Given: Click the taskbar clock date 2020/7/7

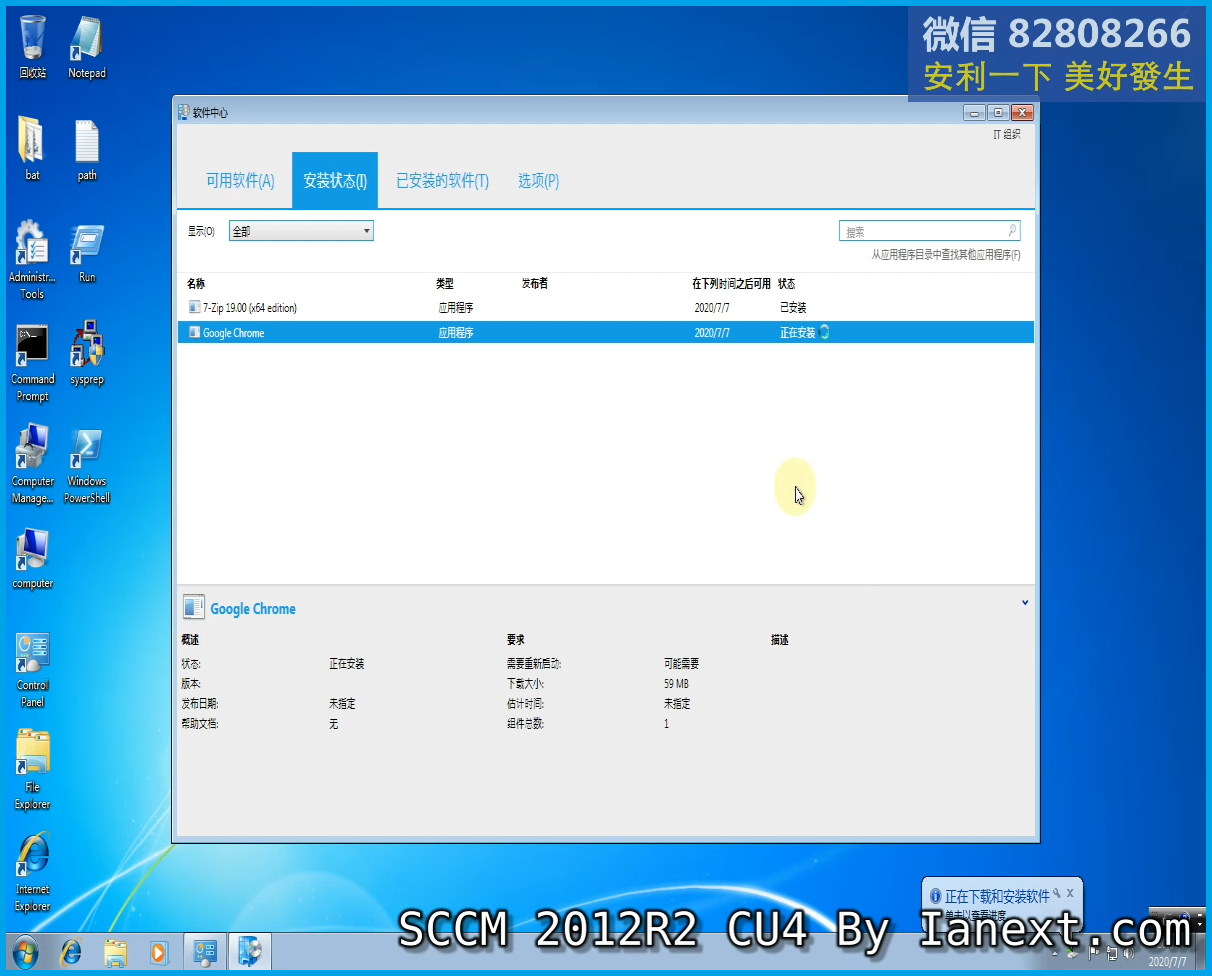Looking at the screenshot, I should (x=1167, y=962).
